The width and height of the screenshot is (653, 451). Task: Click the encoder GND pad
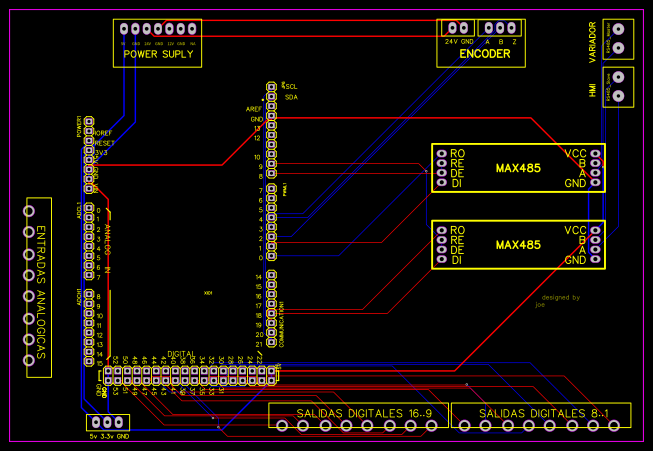[x=464, y=28]
